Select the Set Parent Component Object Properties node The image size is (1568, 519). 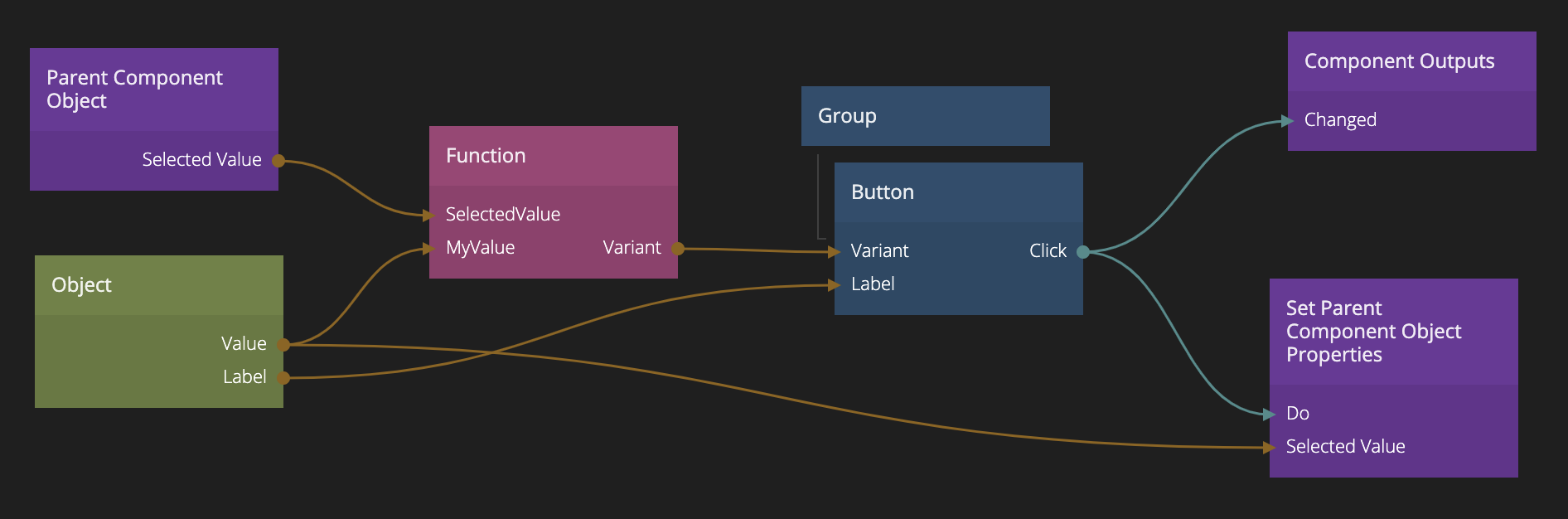pyautogui.click(x=1393, y=332)
